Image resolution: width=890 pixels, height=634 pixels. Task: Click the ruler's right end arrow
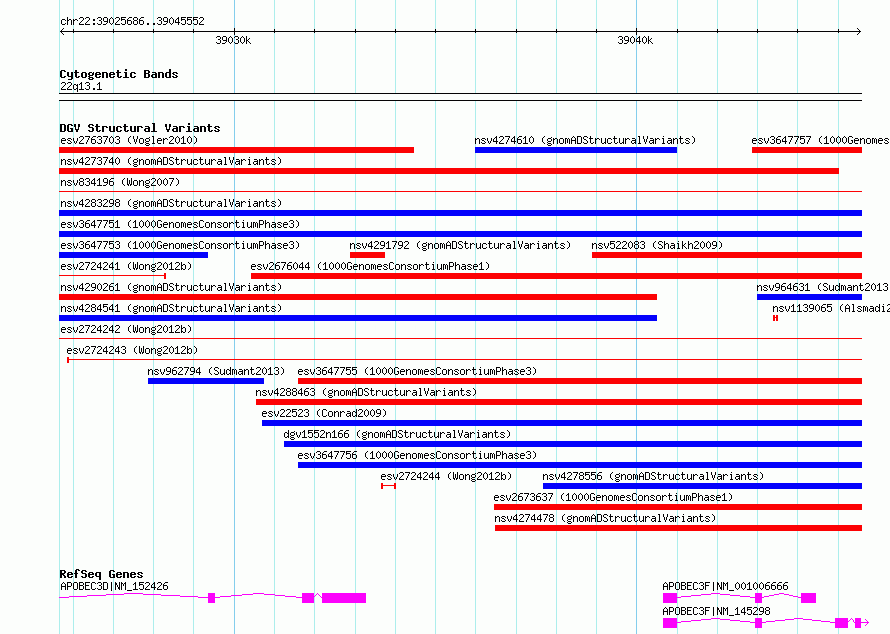point(859,31)
